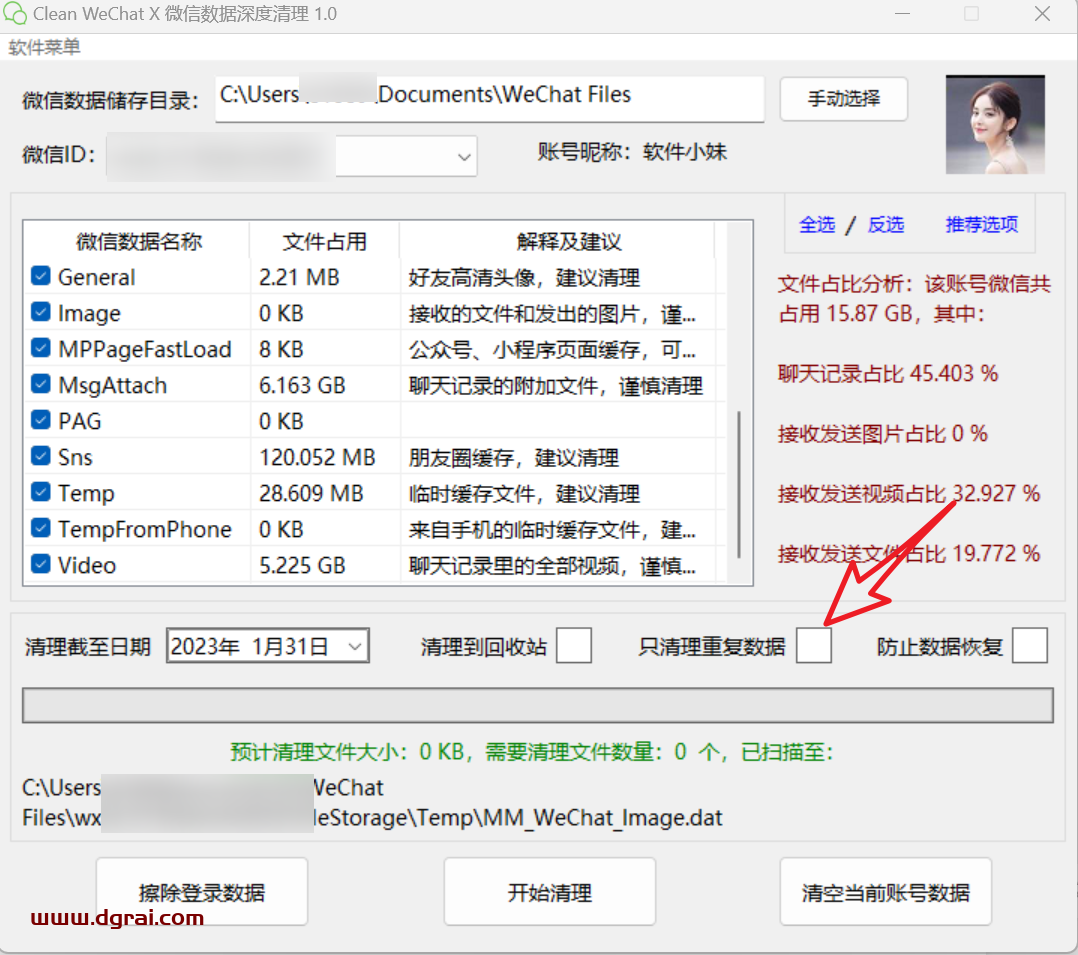1078x955 pixels.
Task: Uncheck the Video checkbox
Action: click(x=41, y=564)
